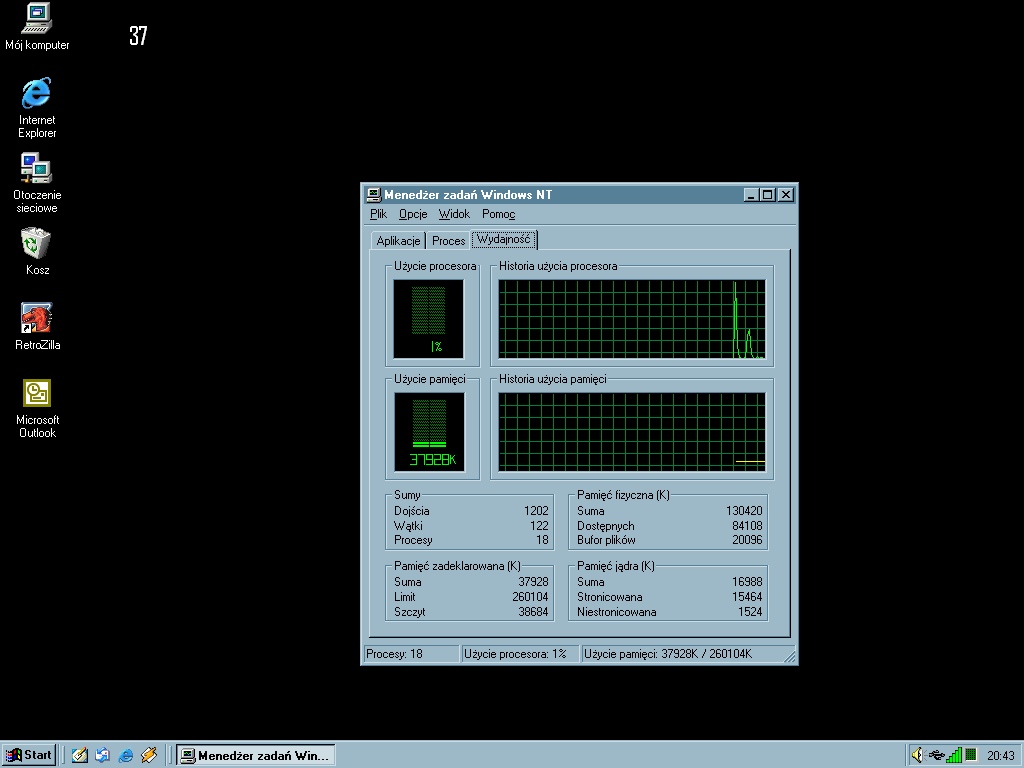
Task: Switch to the Proces tab
Action: (449, 240)
